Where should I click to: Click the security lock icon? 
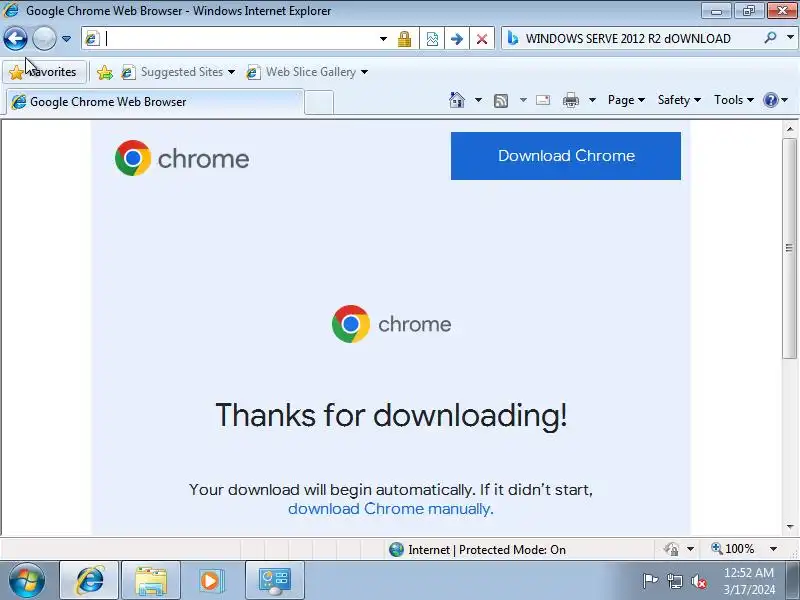[x=405, y=39]
